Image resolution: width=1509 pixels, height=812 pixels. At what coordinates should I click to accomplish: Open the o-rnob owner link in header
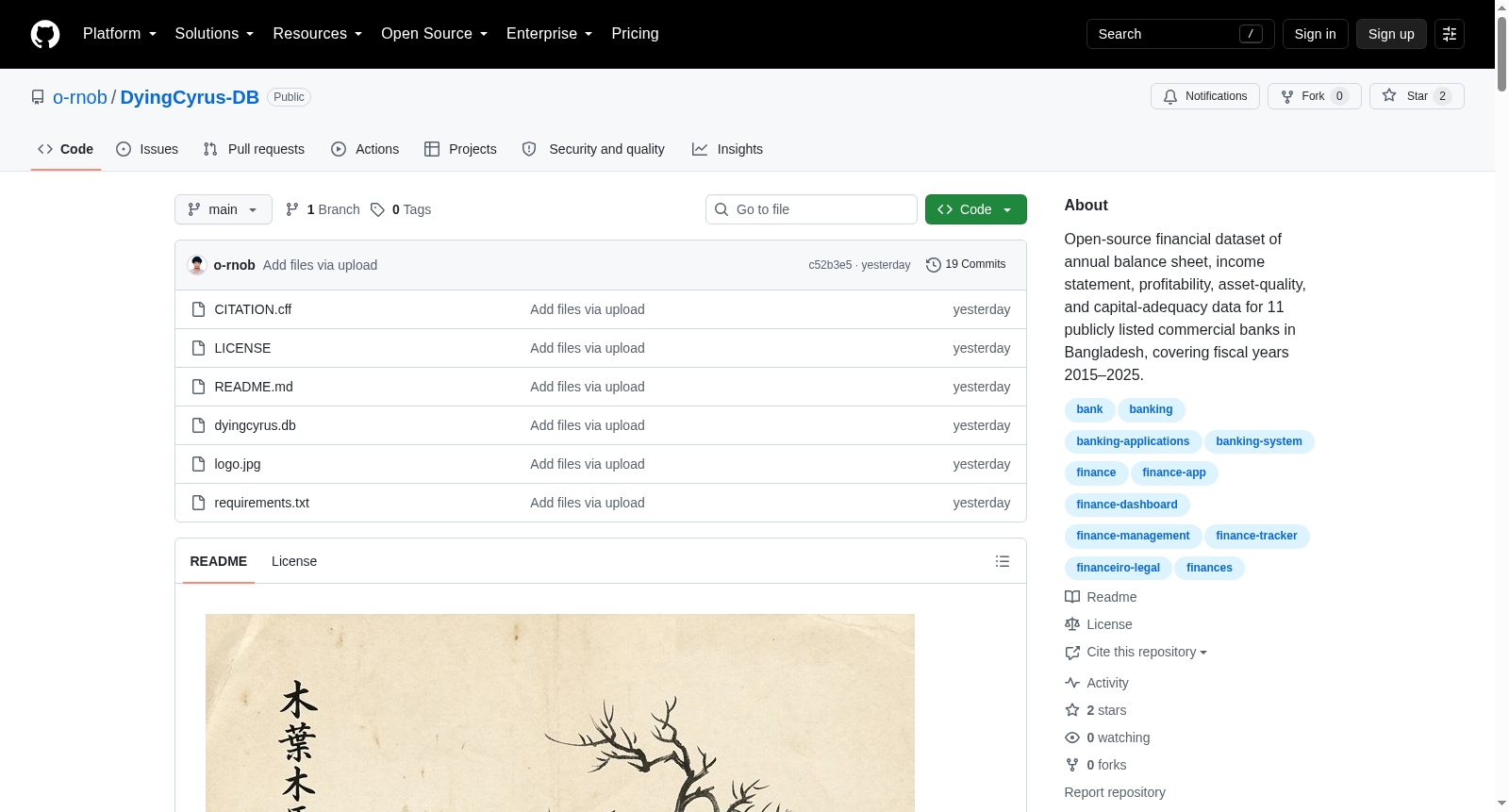(x=80, y=97)
